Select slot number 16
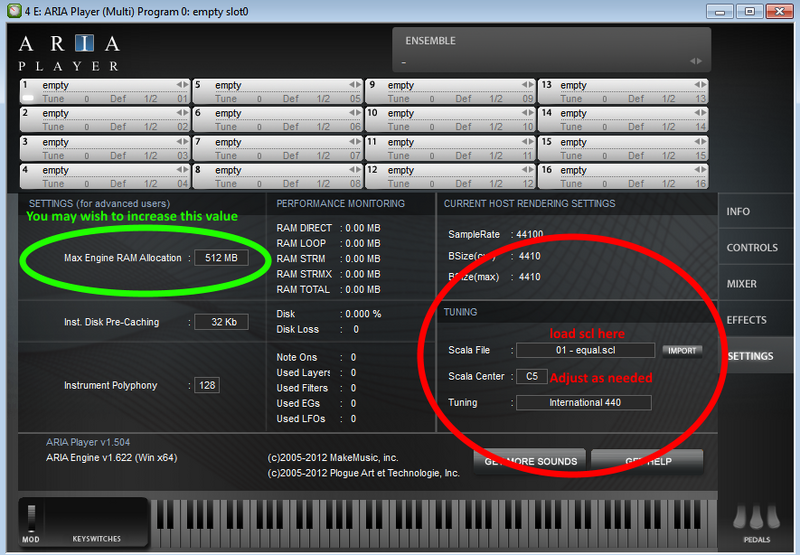This screenshot has width=800, height=555. coord(546,169)
